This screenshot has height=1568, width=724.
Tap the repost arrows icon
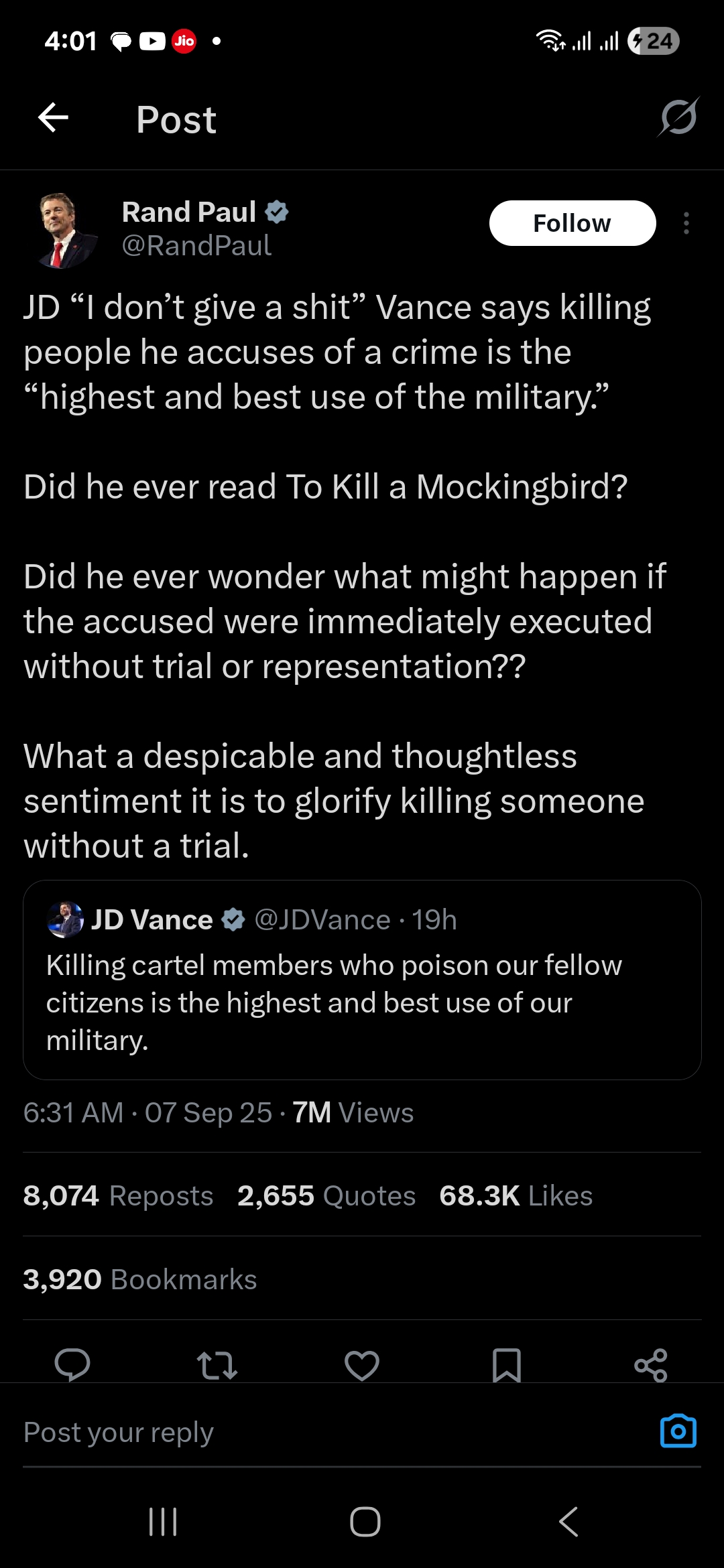pos(217,1365)
